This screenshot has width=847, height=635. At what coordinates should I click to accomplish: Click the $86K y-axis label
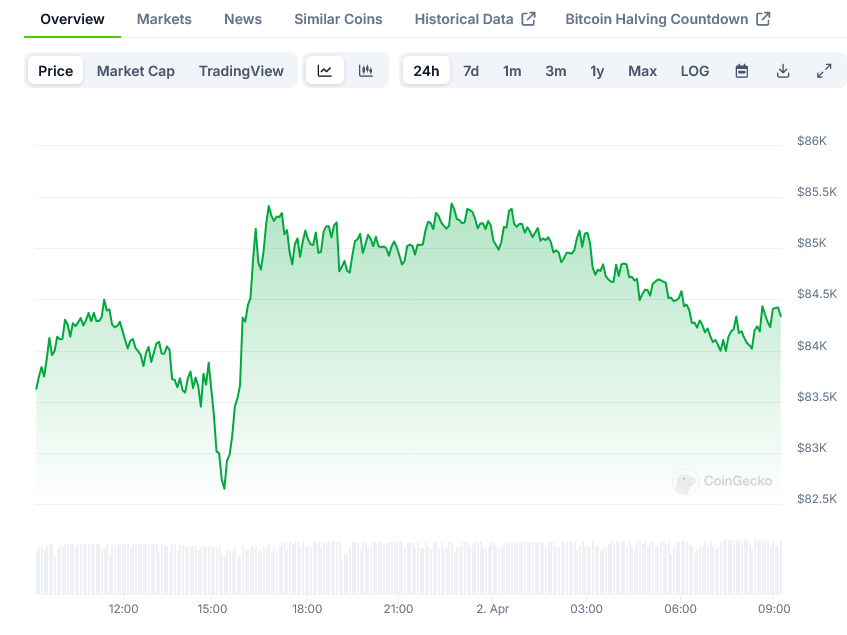[811, 141]
